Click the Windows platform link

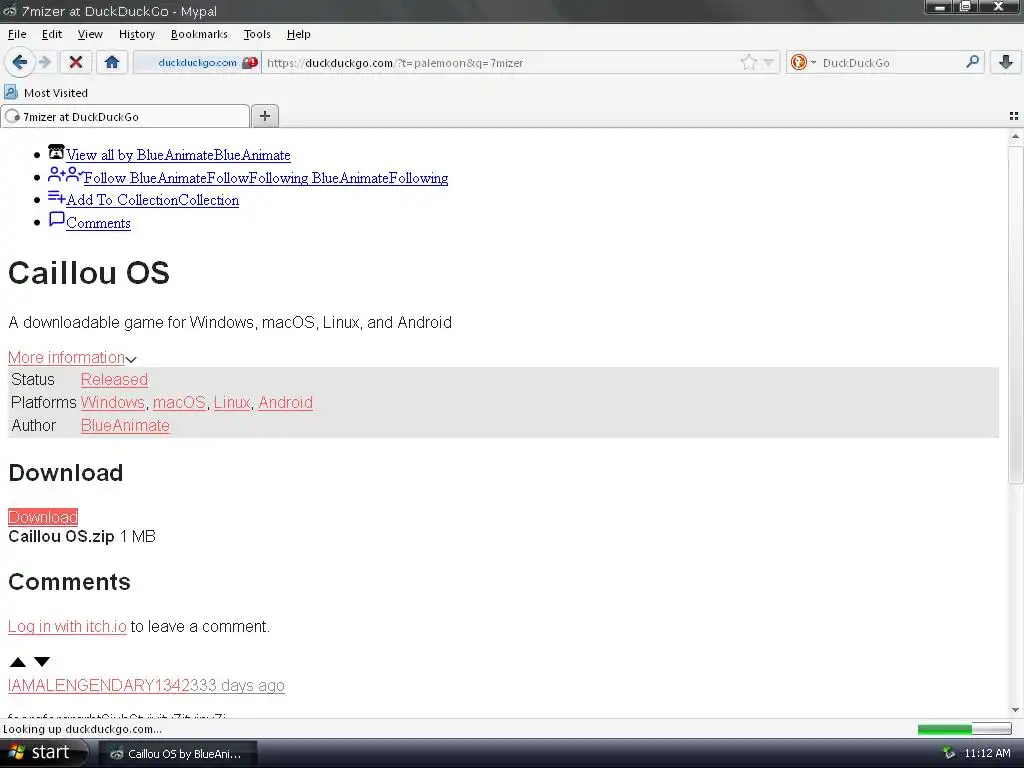click(x=112, y=402)
